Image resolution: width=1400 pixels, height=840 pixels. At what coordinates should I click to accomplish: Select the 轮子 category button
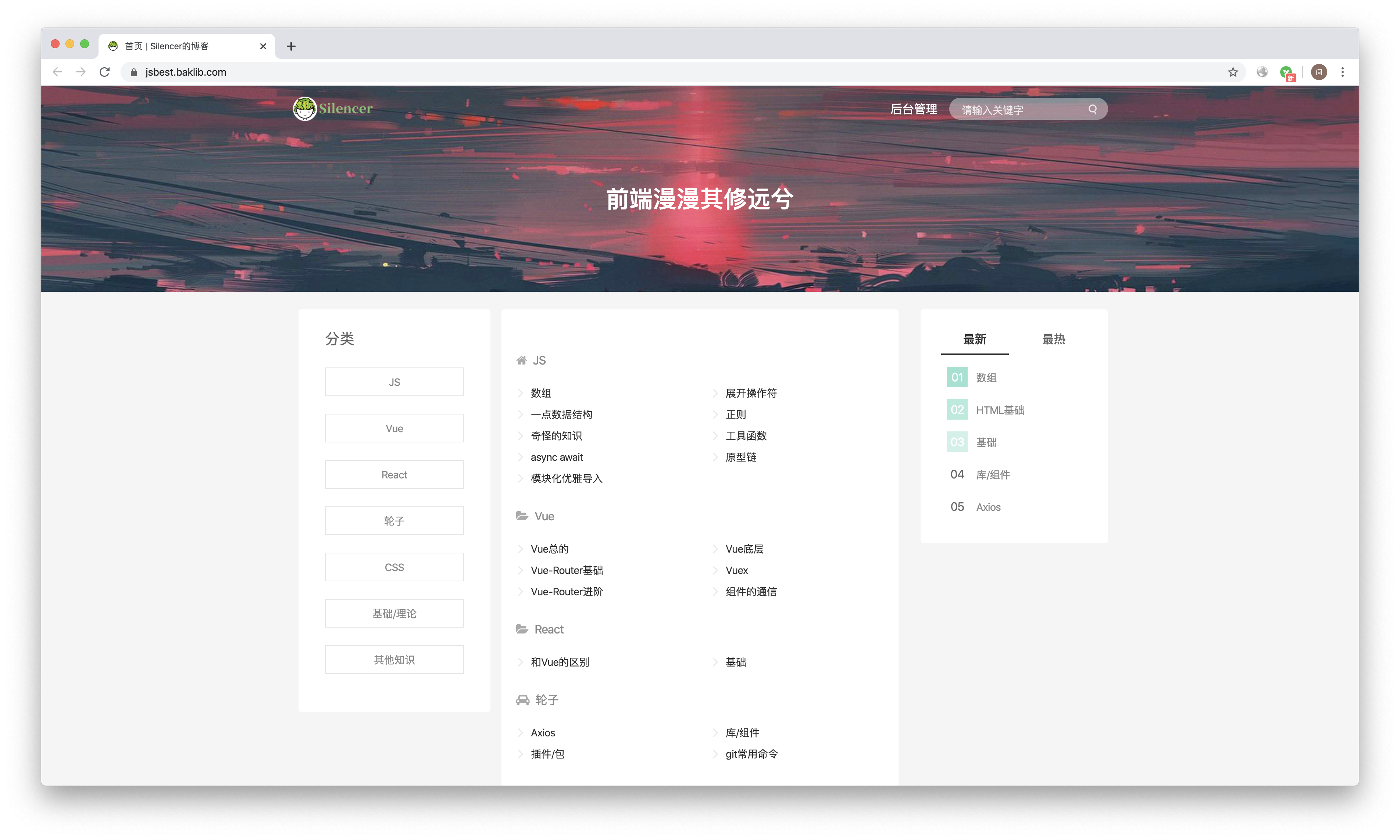tap(394, 521)
